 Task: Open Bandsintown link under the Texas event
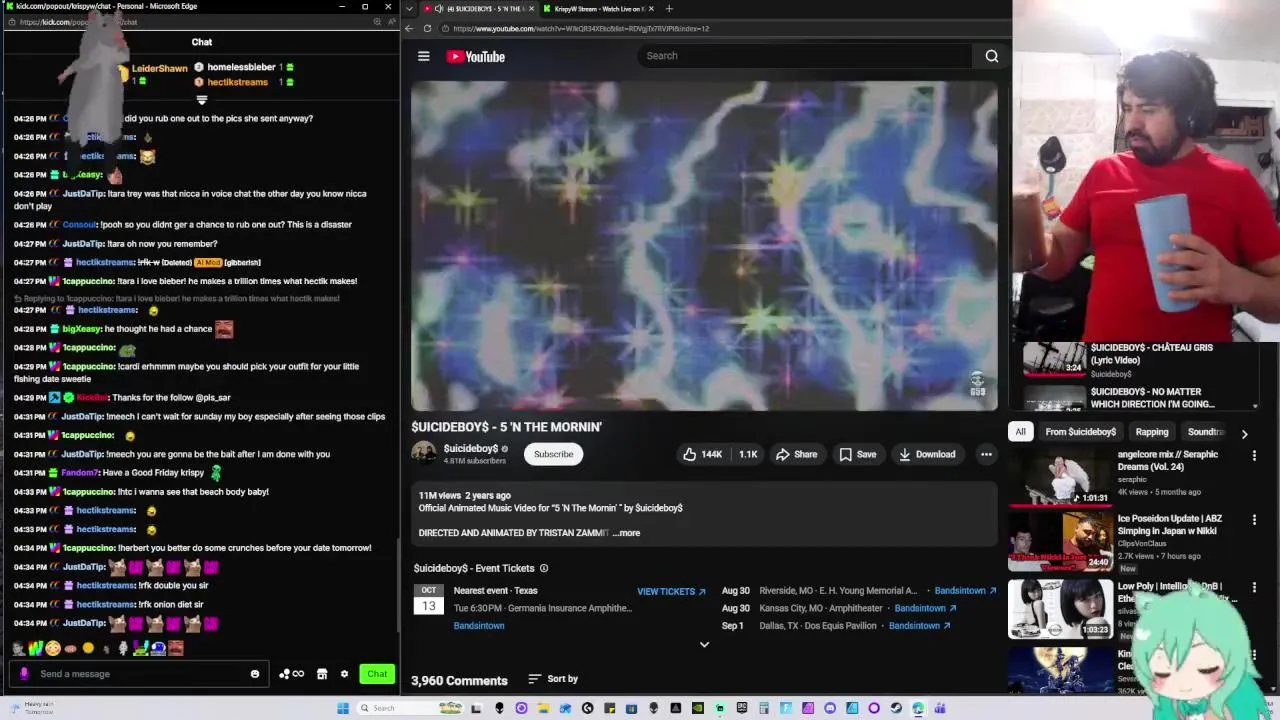pyautogui.click(x=479, y=626)
